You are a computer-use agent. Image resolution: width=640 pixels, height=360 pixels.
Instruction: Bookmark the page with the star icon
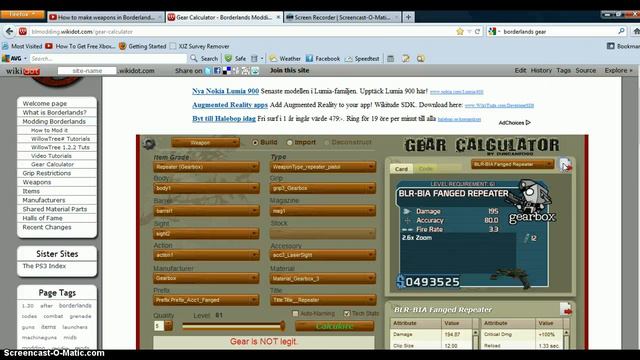(x=460, y=31)
